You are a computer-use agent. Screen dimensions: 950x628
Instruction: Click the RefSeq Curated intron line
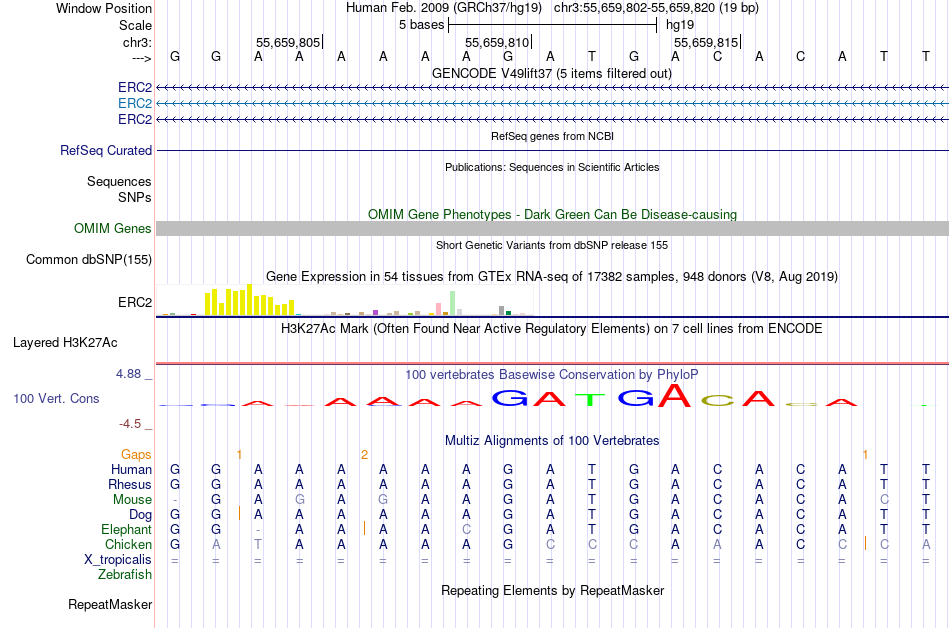(x=552, y=150)
